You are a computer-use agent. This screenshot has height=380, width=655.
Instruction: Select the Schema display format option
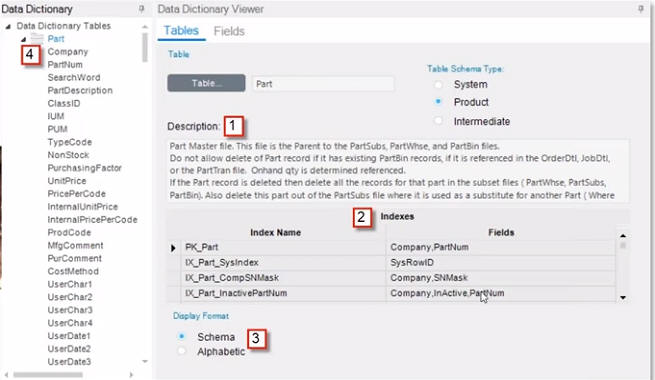182,336
